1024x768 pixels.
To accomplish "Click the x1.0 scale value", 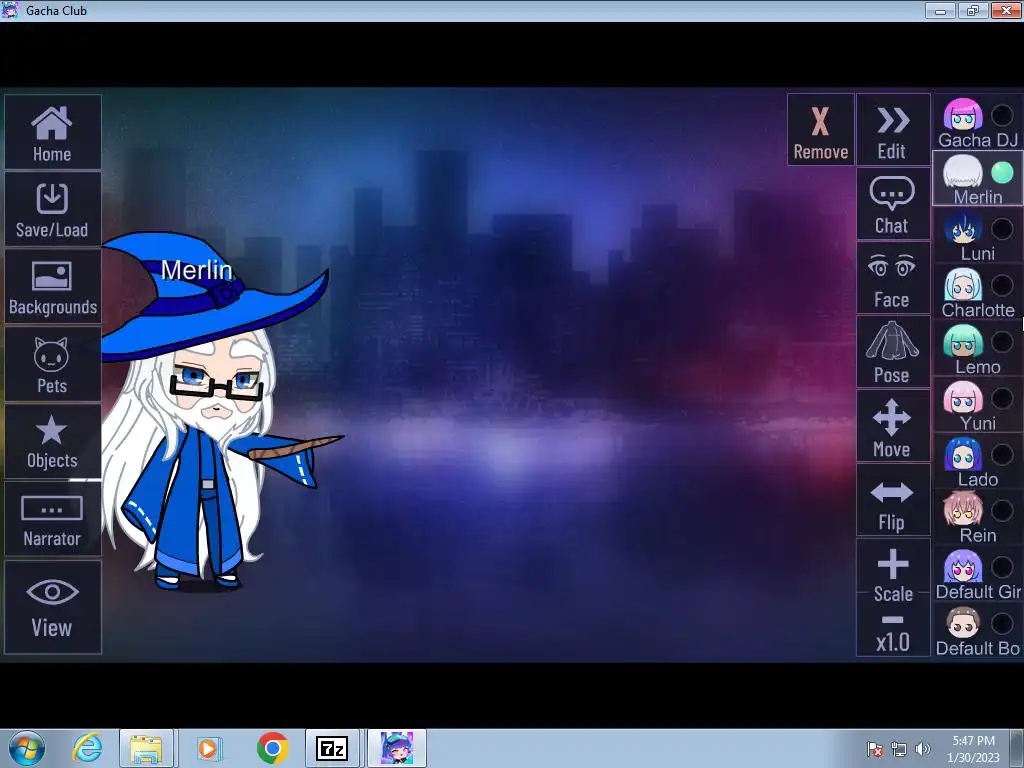I will (x=893, y=642).
